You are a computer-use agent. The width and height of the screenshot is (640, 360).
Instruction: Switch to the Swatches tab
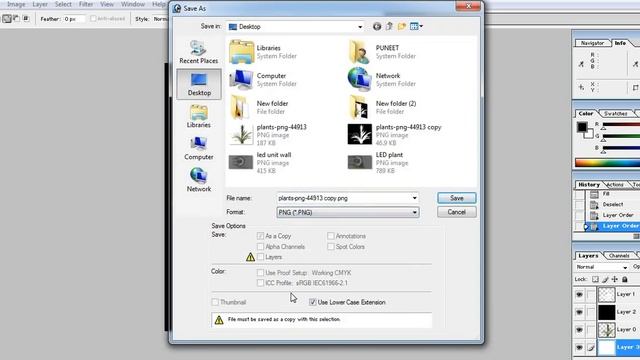tap(616, 113)
